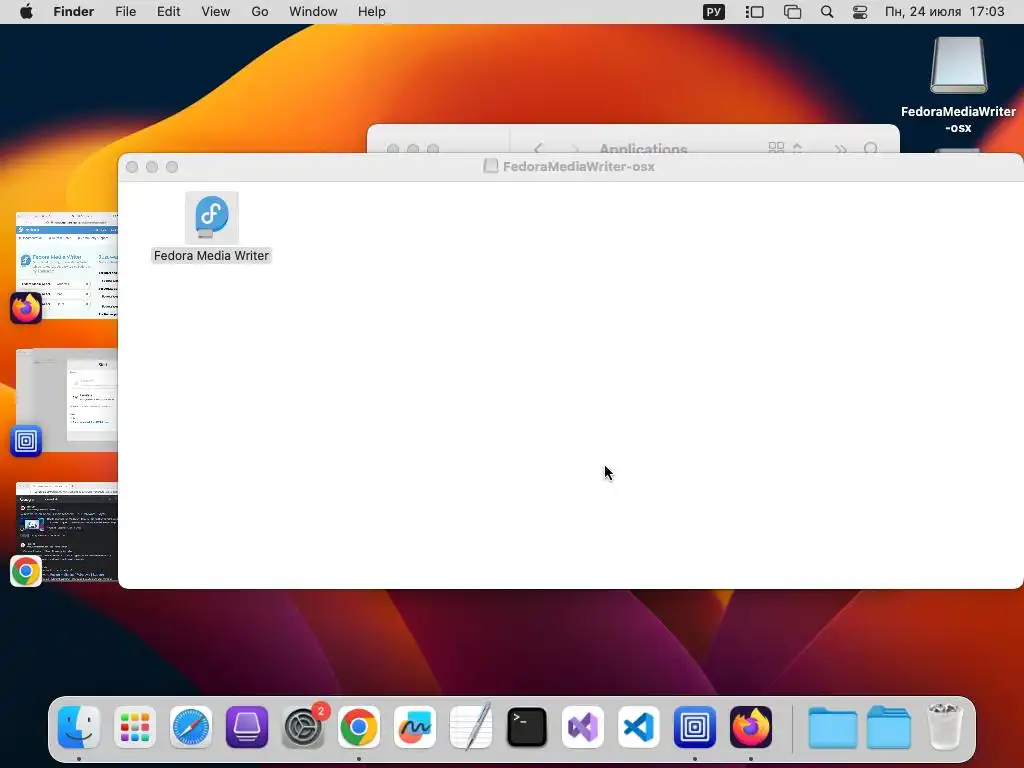The image size is (1024, 768).
Task: Switch to the Chrome Stage Manager thumbnail
Action: [x=67, y=532]
